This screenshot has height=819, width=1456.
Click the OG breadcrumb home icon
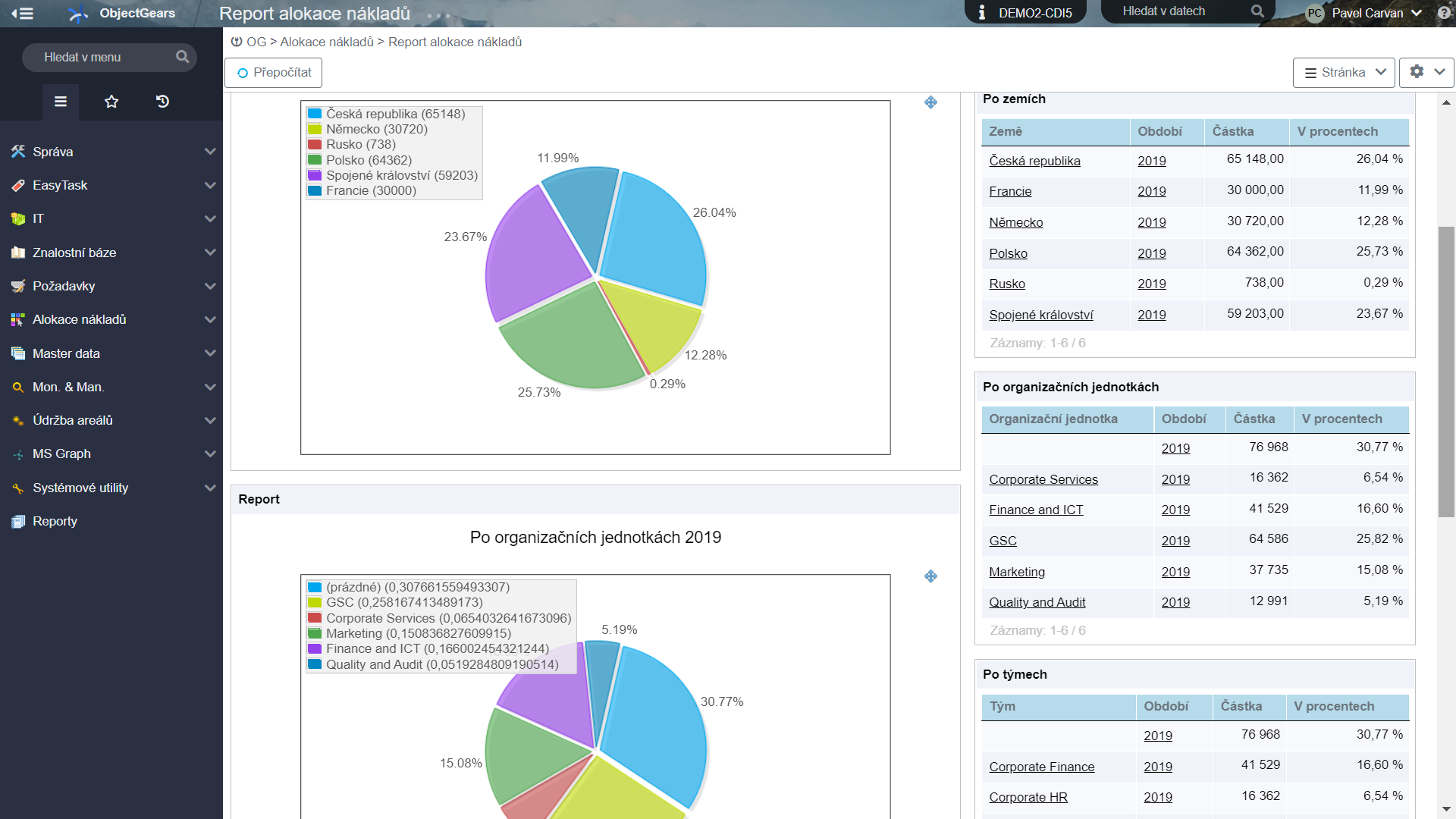pos(237,42)
